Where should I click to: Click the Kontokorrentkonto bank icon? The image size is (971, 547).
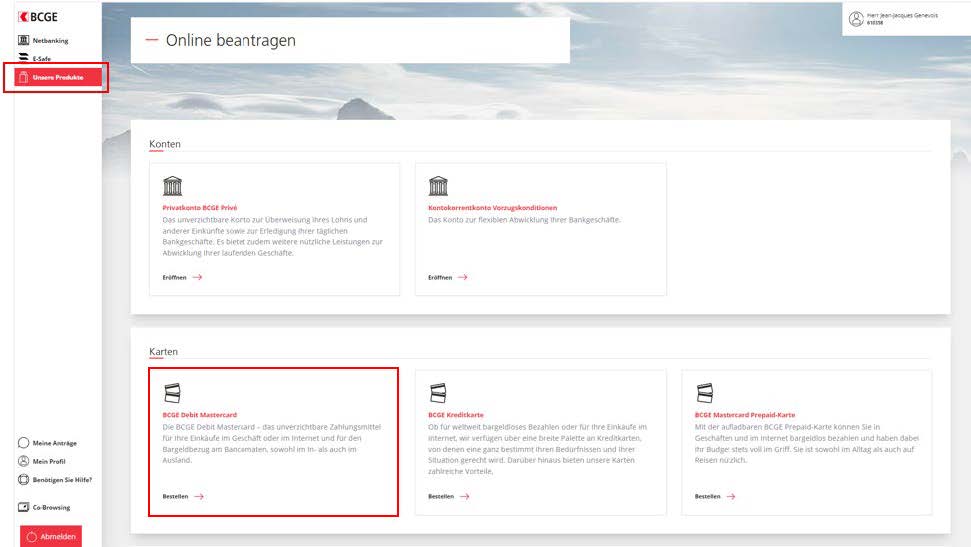point(438,186)
